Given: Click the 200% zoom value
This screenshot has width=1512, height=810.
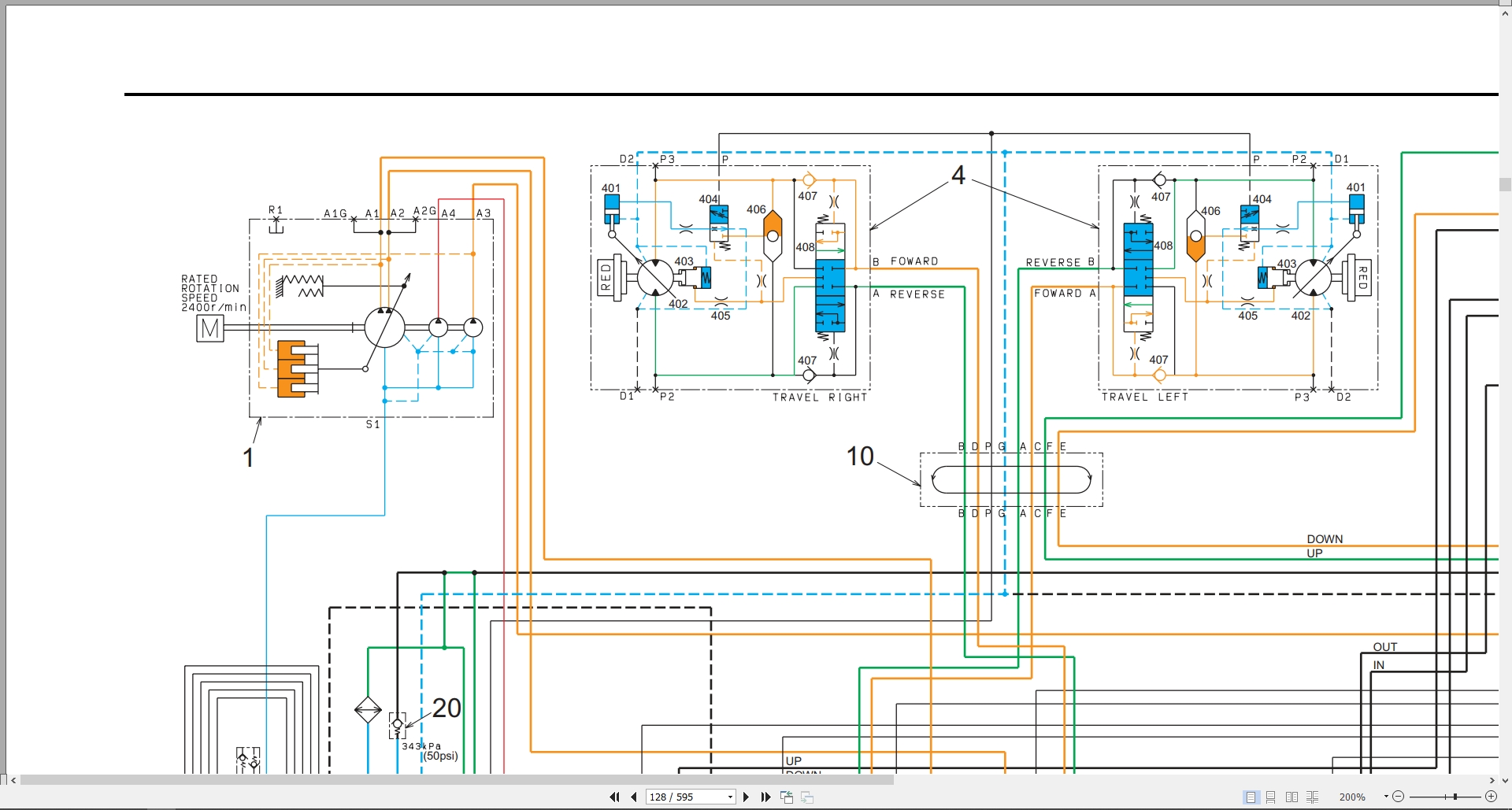Looking at the screenshot, I should 1352,797.
